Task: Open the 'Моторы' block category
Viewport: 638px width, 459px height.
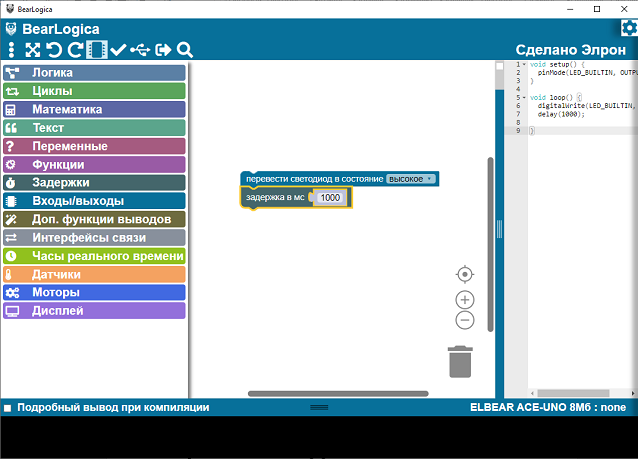Action: pyautogui.click(x=94, y=292)
